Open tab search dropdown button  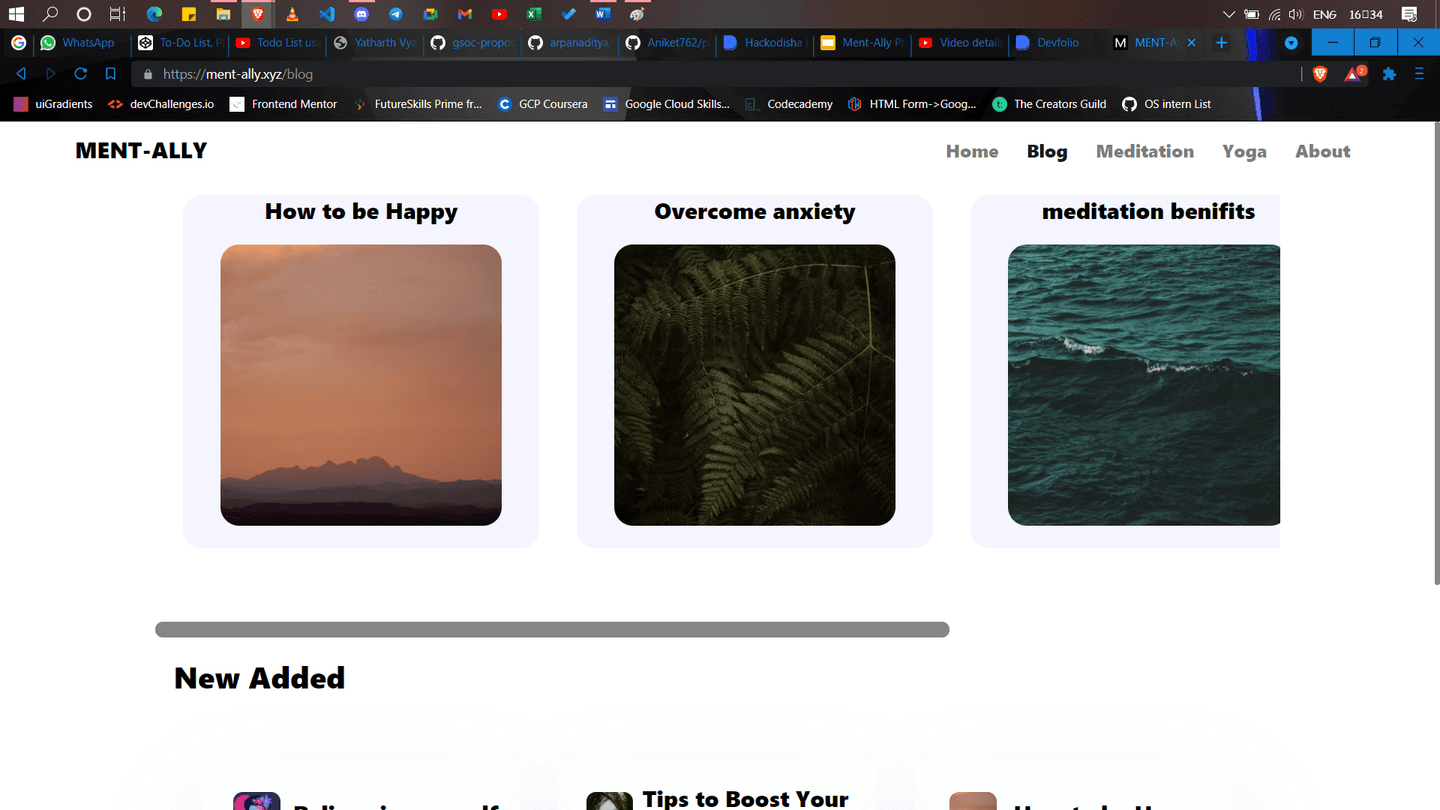pyautogui.click(x=1292, y=43)
